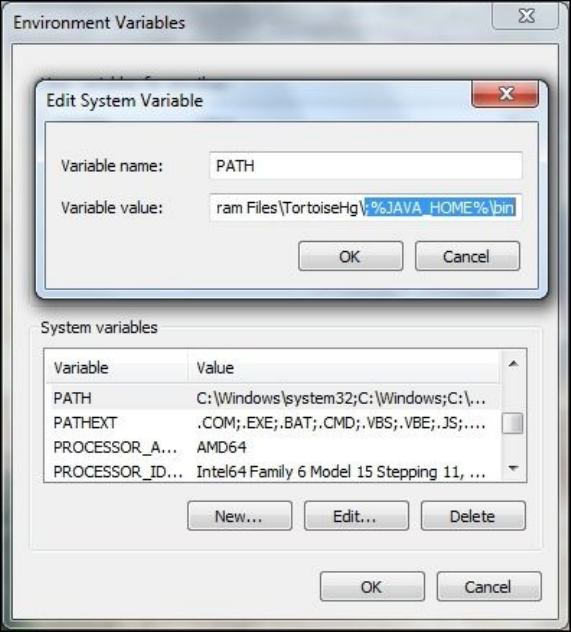The height and width of the screenshot is (632, 571).
Task: Create a variable with the New... button
Action: [x=239, y=516]
